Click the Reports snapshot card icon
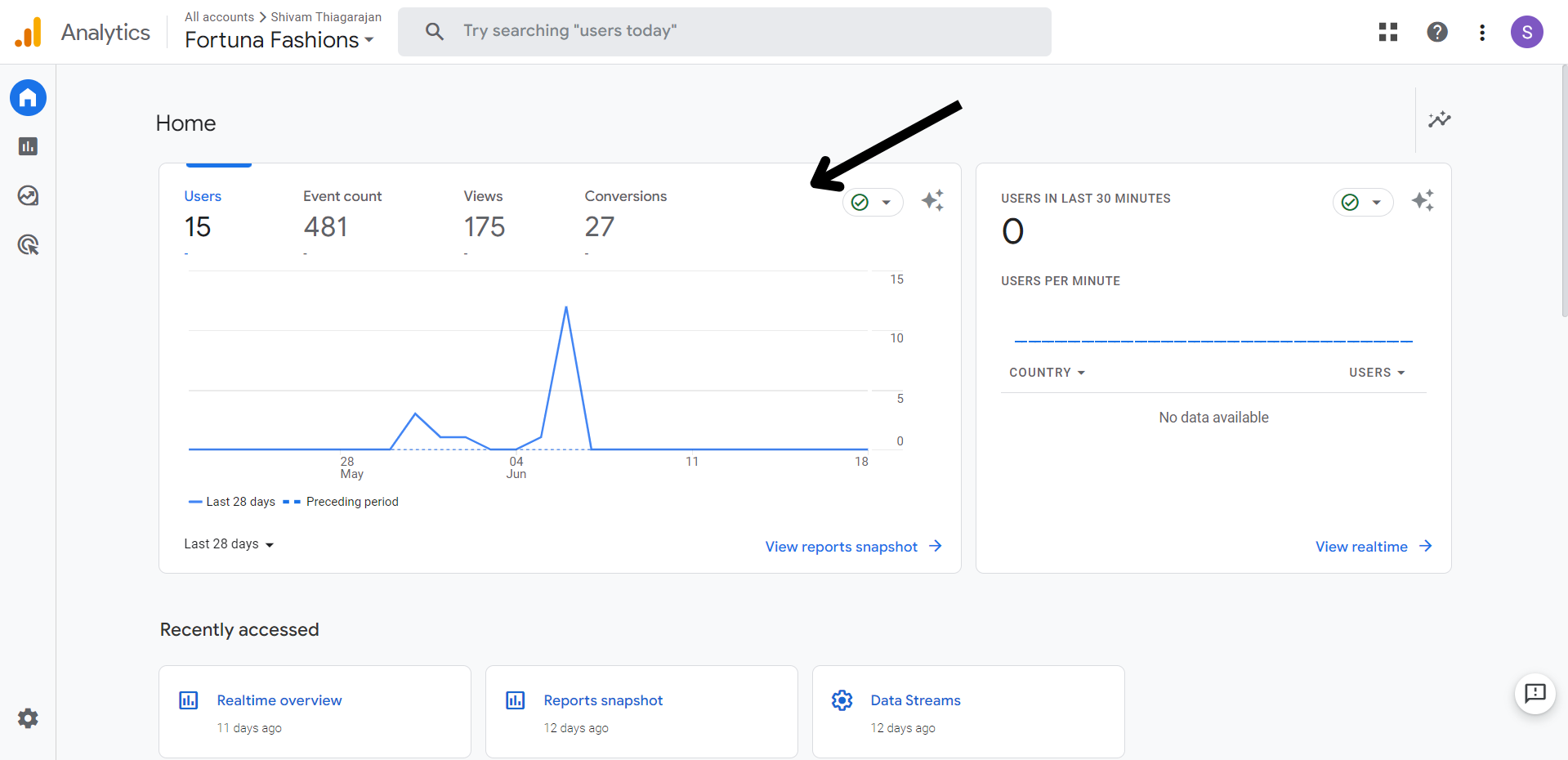This screenshot has width=1568, height=760. [516, 700]
